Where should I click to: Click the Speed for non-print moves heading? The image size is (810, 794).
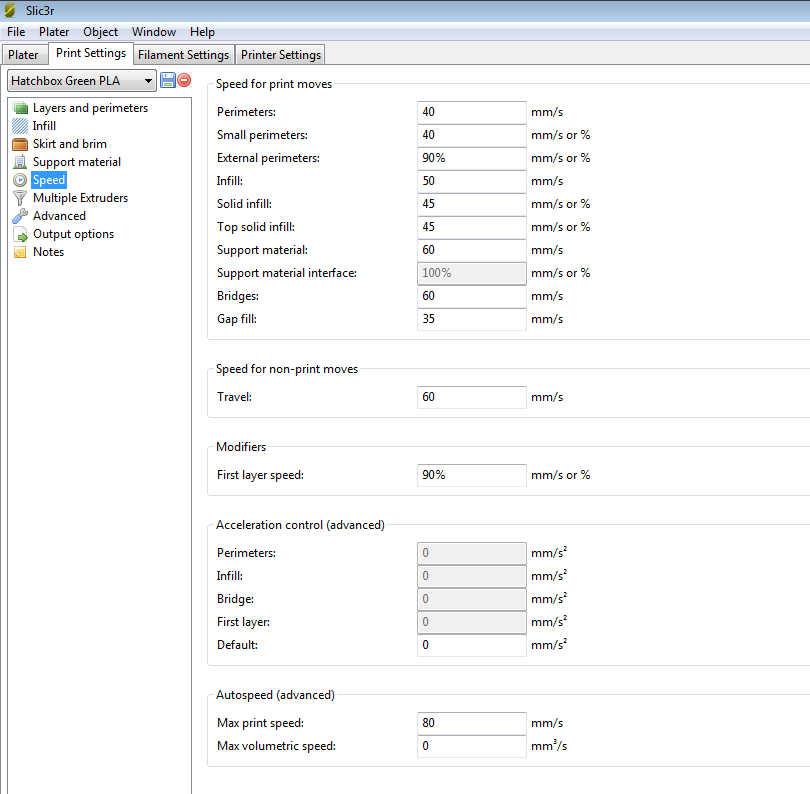point(287,369)
